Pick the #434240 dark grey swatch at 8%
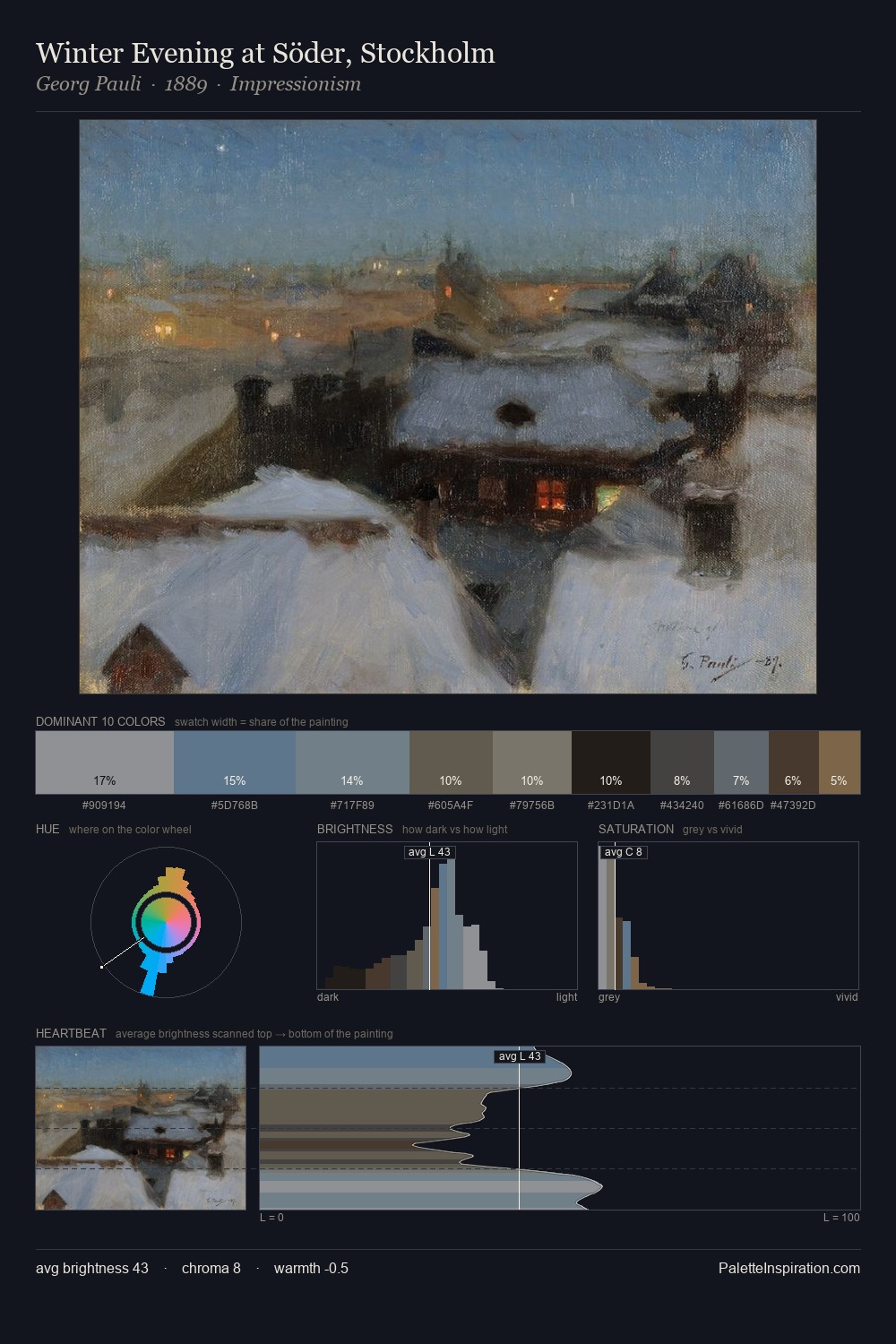The width and height of the screenshot is (896, 1344). click(x=682, y=762)
